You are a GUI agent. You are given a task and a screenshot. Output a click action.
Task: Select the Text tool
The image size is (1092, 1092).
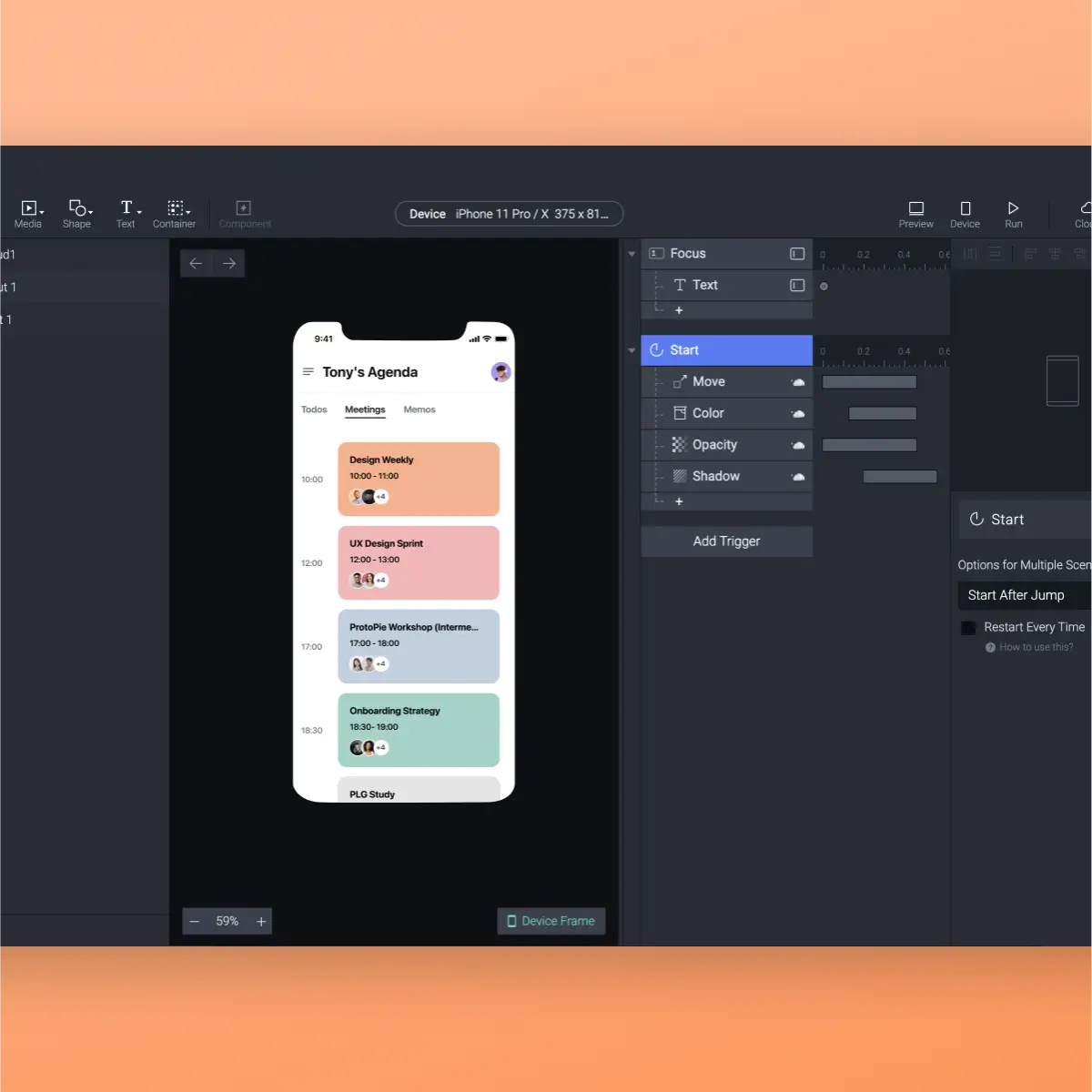click(x=127, y=214)
